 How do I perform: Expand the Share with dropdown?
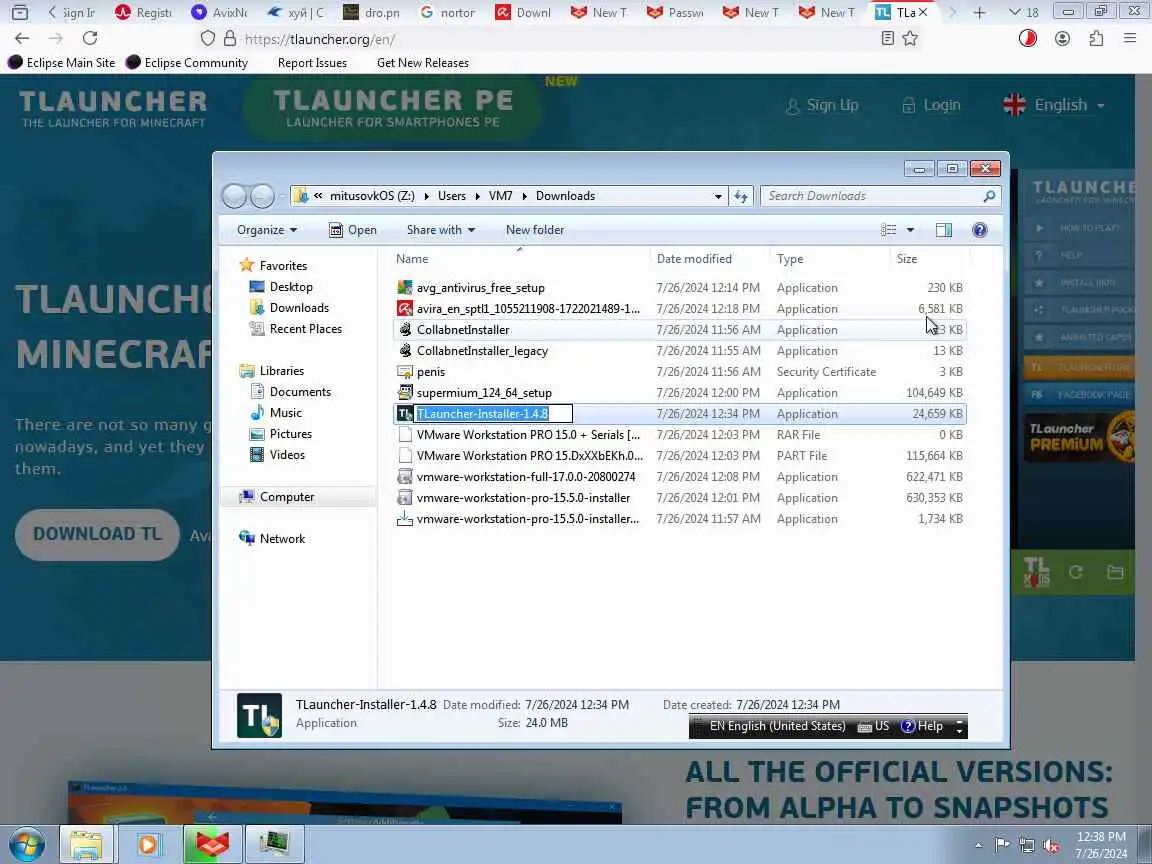tap(441, 230)
